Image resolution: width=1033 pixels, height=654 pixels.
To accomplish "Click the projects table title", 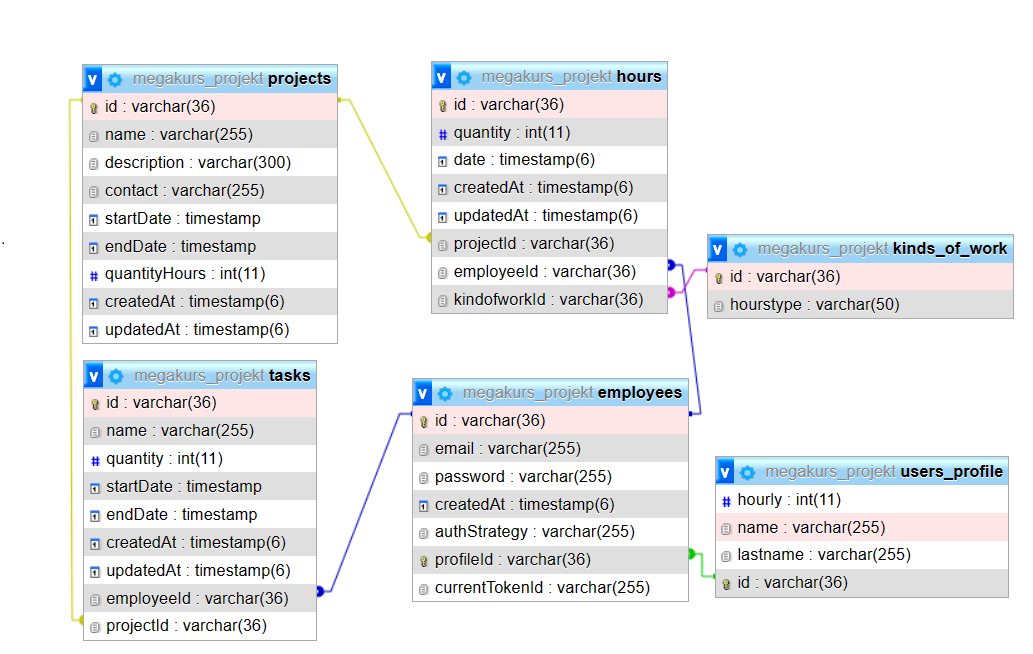I will pos(300,78).
